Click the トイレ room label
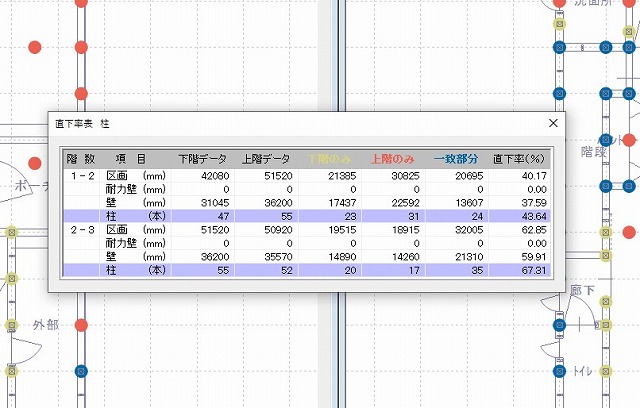The image size is (640, 408). pyautogui.click(x=583, y=372)
